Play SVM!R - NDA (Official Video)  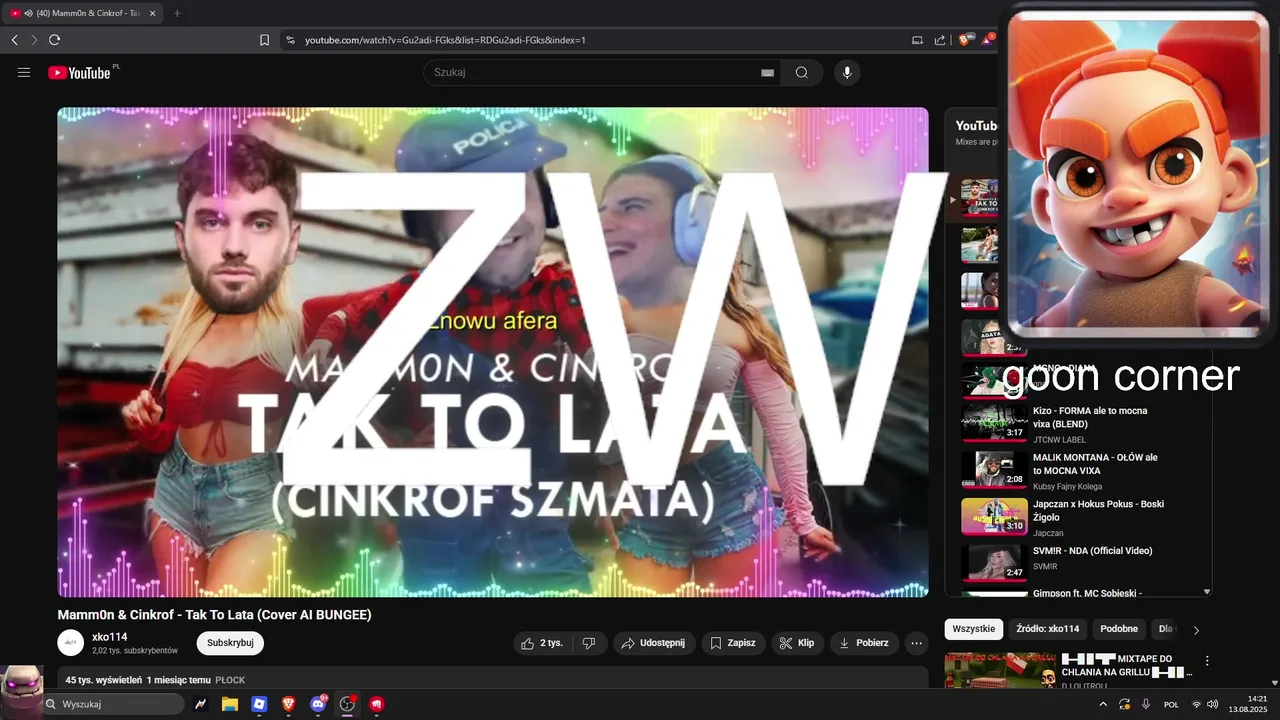1092,551
